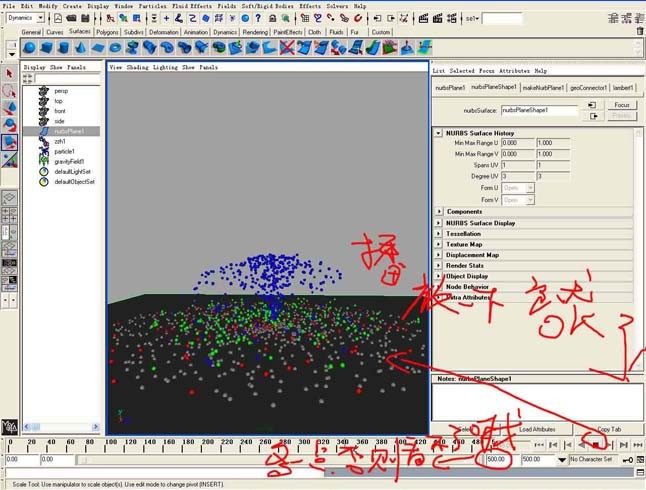Open animation preferences icon beside key
Viewport: 646px width, 490px height.
point(641,460)
